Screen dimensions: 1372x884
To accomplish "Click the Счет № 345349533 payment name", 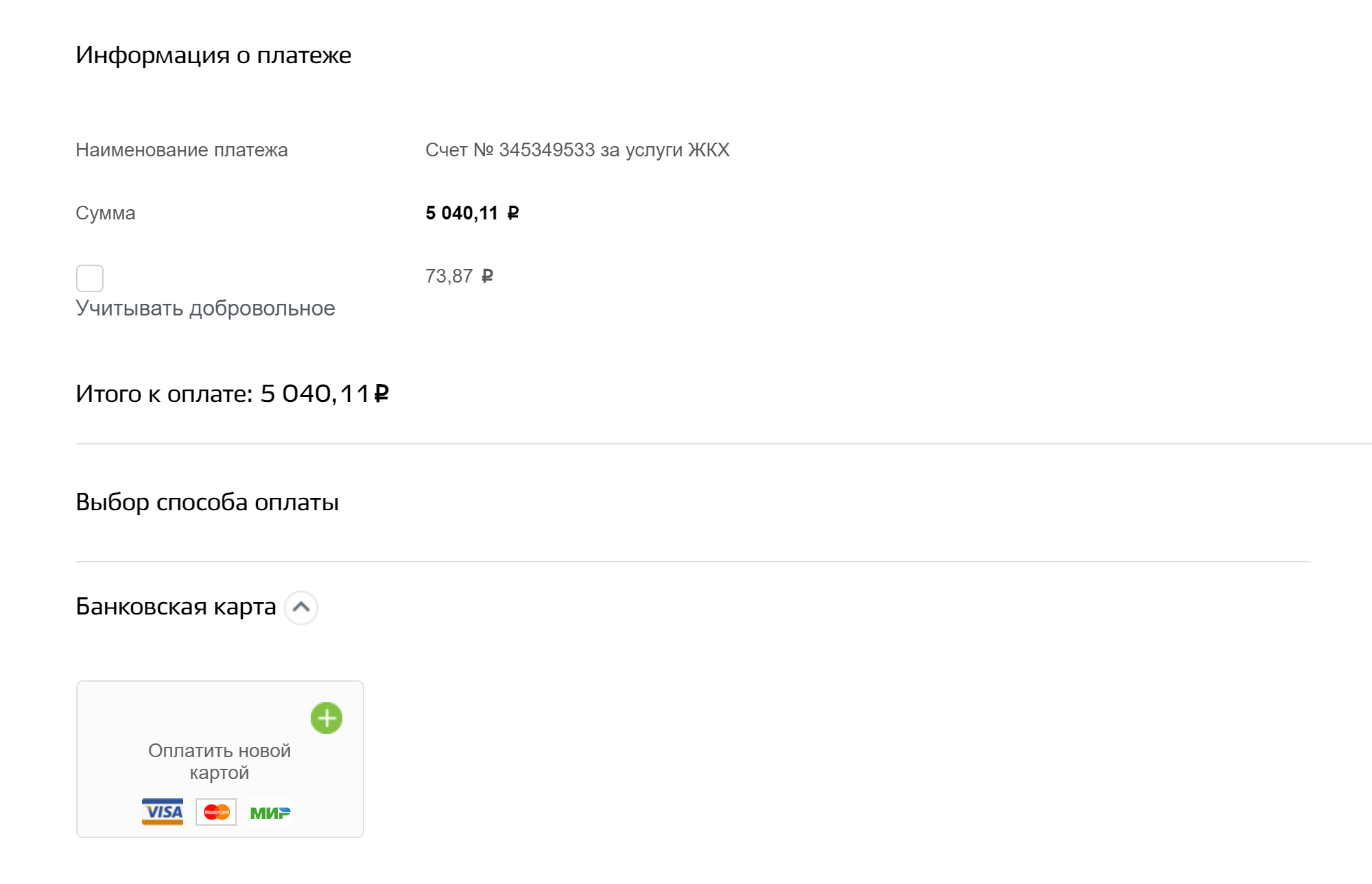I will point(578,150).
